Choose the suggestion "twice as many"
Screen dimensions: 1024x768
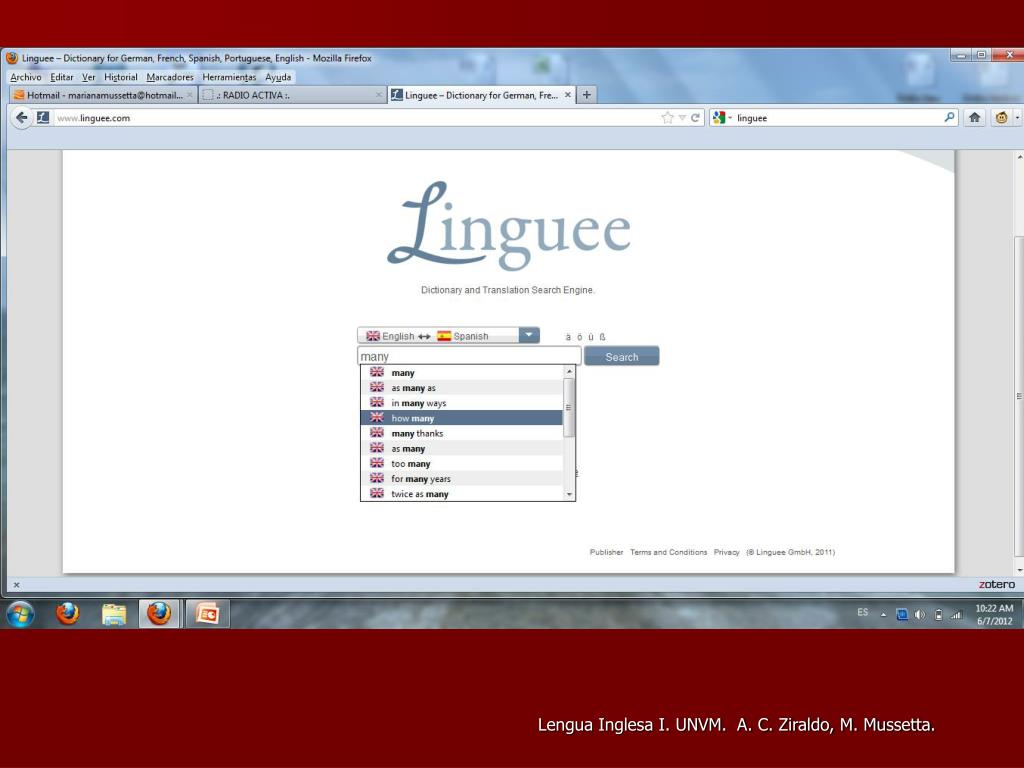(462, 494)
